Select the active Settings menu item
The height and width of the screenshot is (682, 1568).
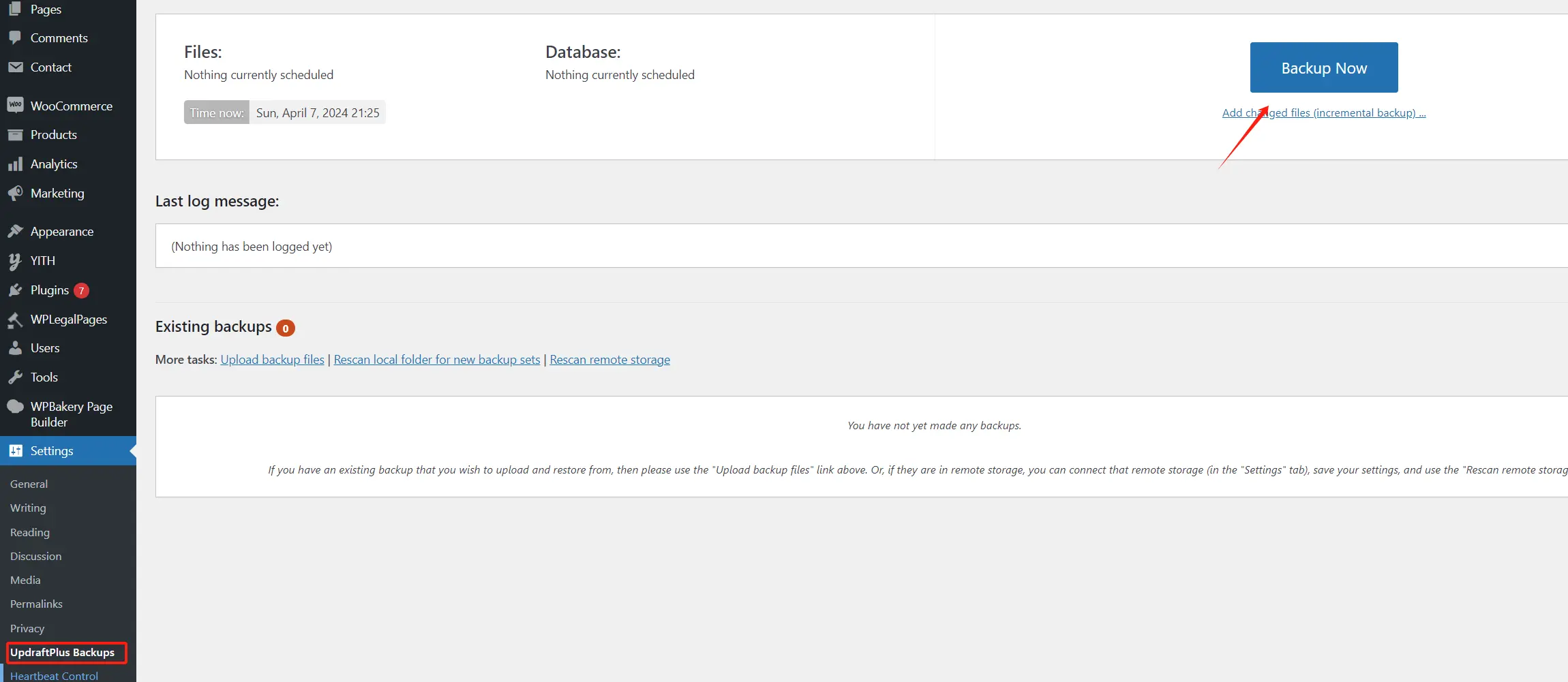tap(68, 451)
